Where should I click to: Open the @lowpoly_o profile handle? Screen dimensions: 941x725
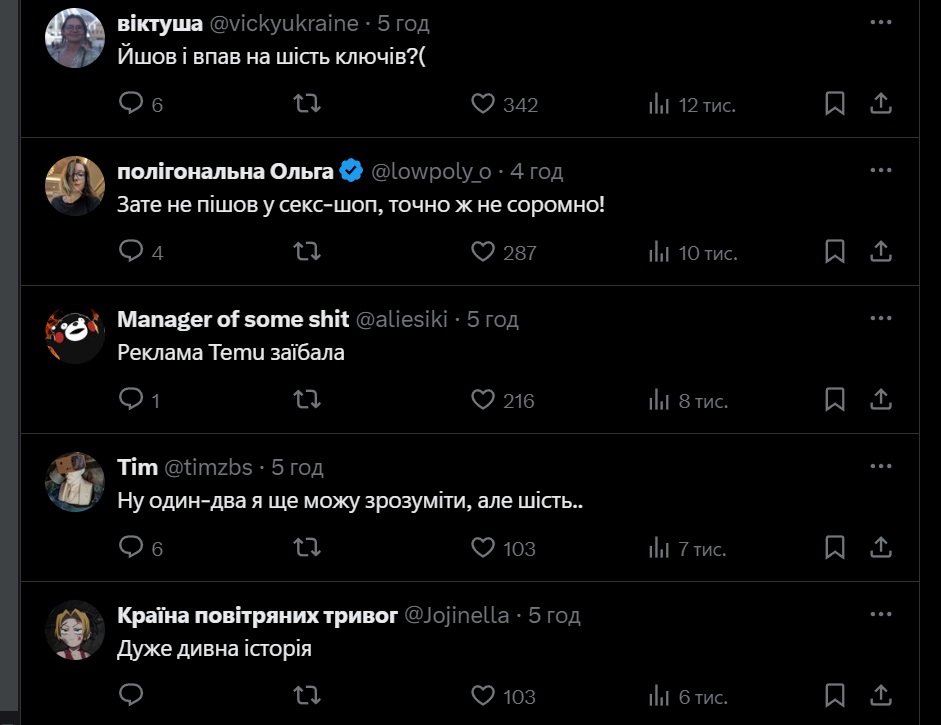pos(431,172)
